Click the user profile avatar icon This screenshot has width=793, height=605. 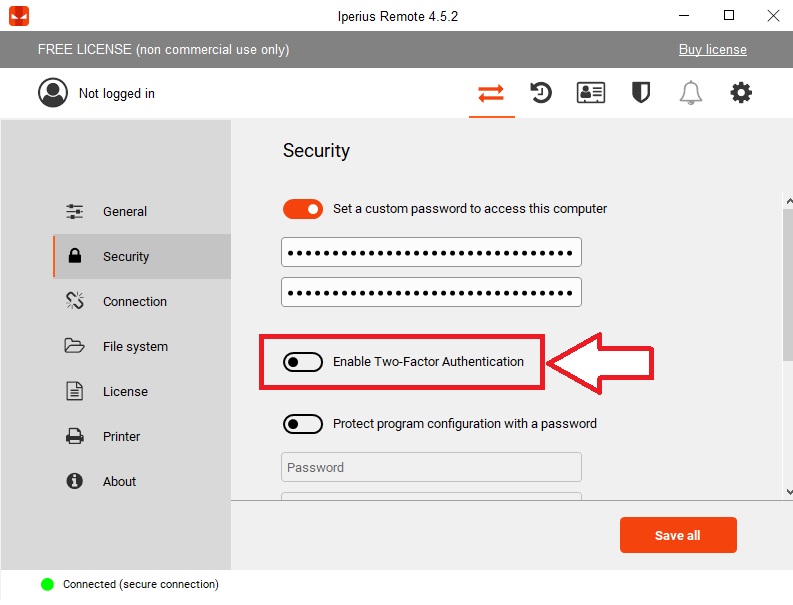point(53,93)
